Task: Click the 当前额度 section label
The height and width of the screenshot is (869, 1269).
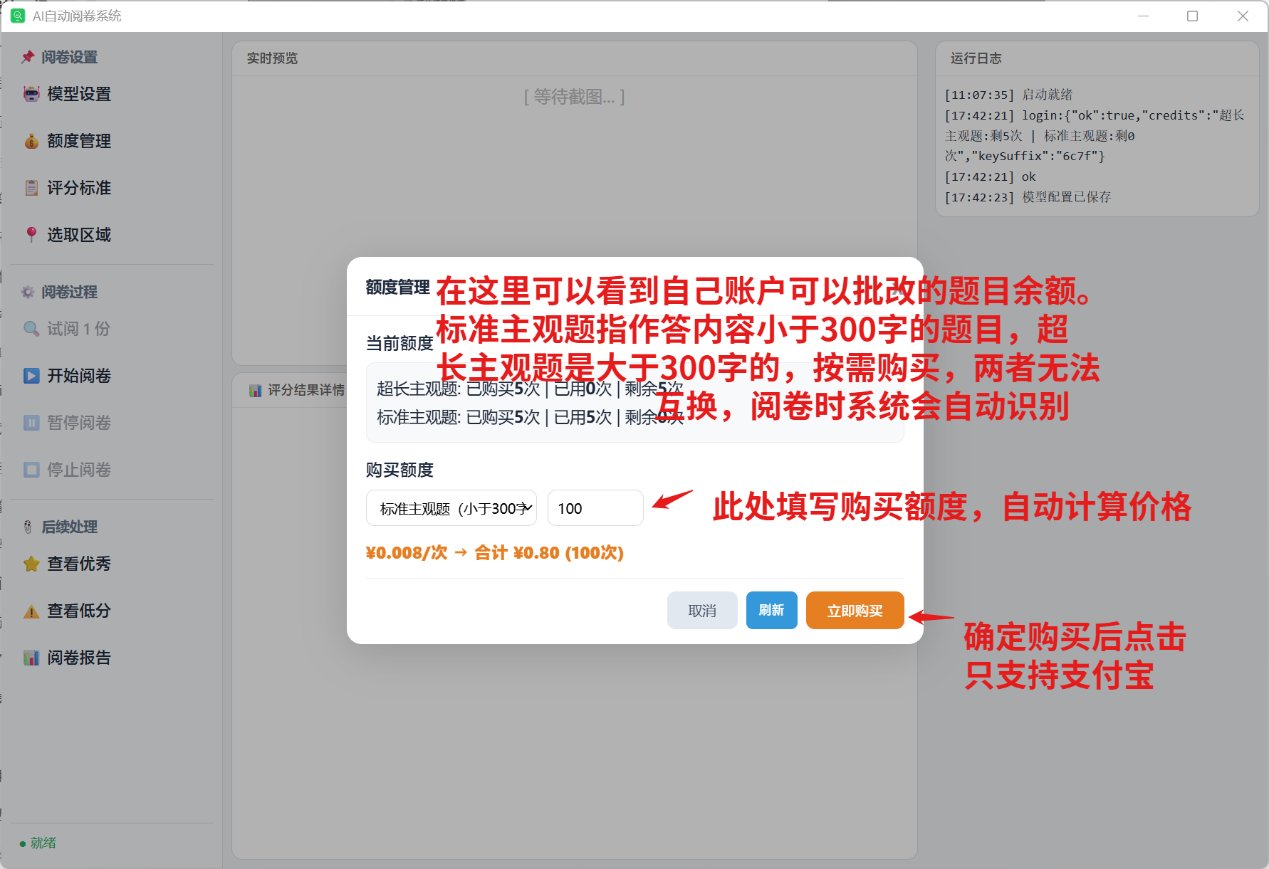Action: tap(400, 343)
